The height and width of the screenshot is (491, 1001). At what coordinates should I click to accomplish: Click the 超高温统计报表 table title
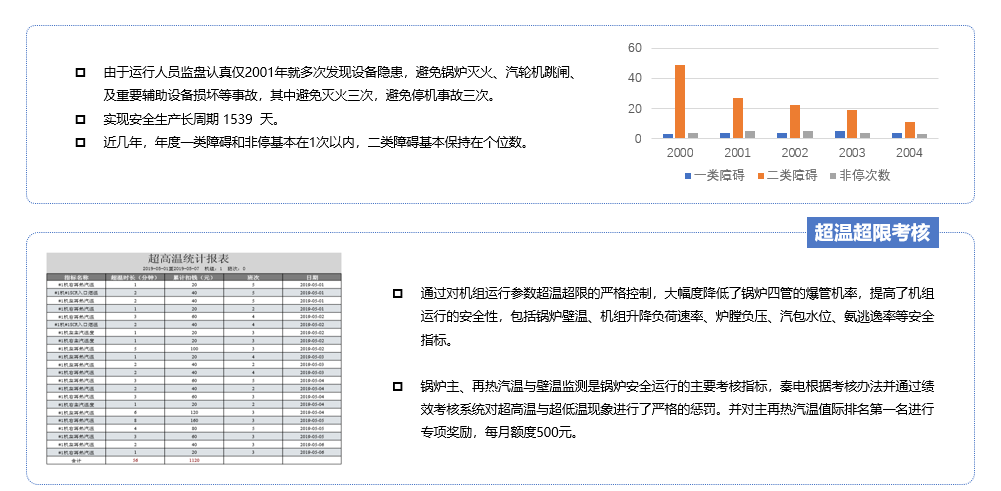click(193, 259)
